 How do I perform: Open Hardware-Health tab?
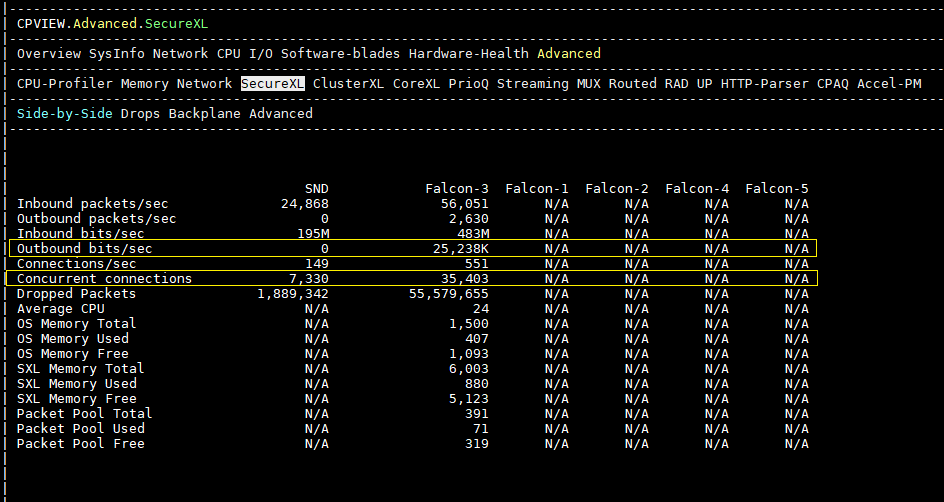[468, 54]
